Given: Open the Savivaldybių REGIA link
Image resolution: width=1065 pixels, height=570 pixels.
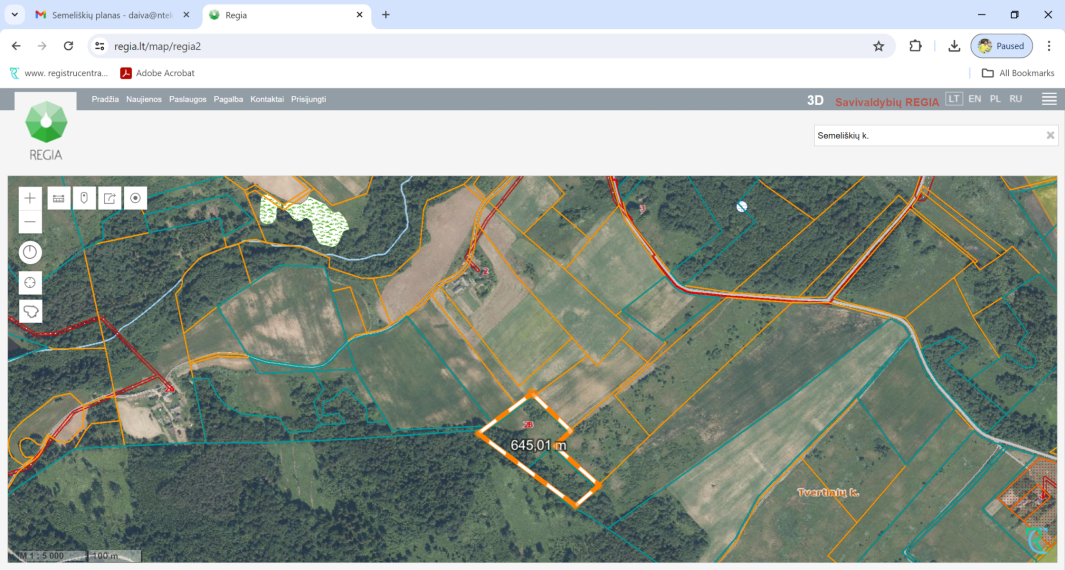Looking at the screenshot, I should 887,102.
